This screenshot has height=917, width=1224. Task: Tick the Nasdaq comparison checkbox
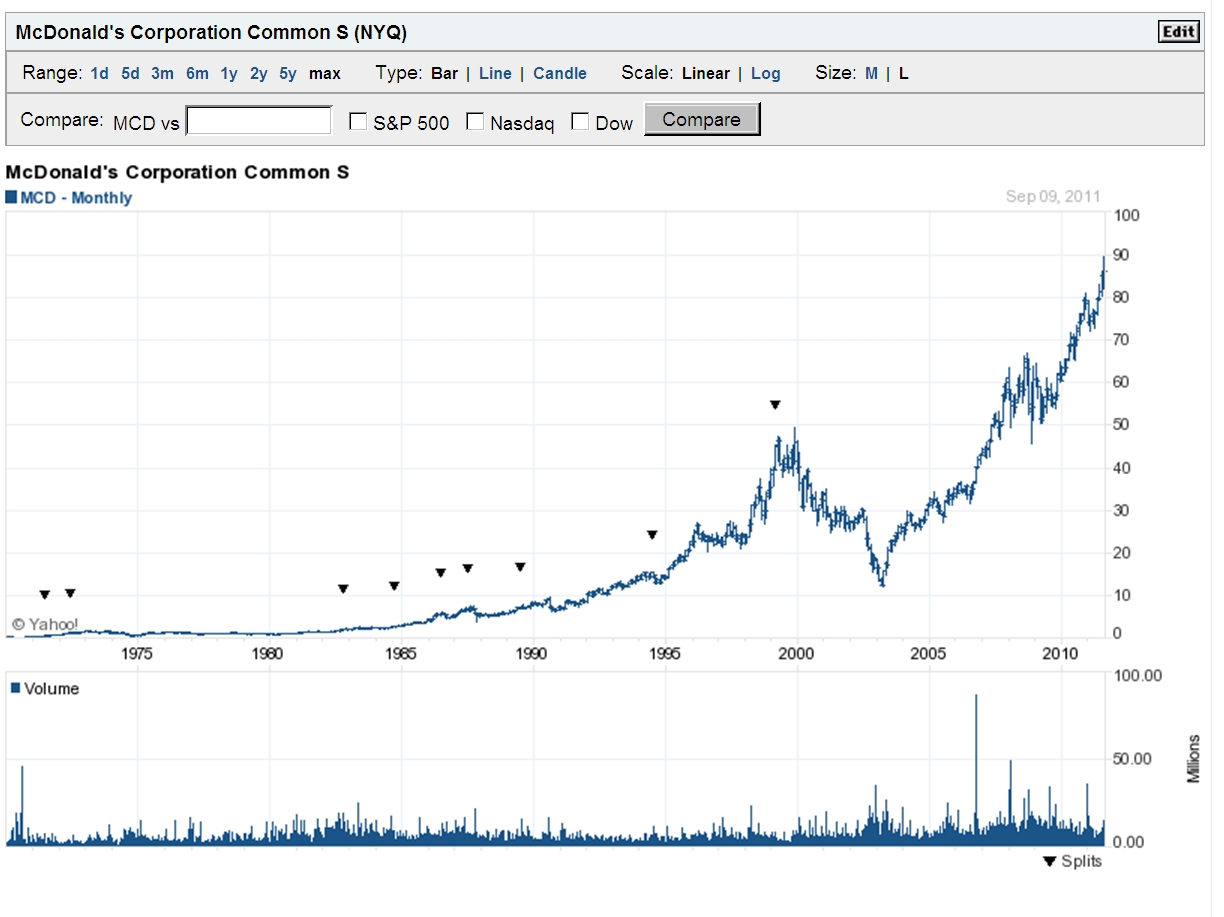(x=475, y=122)
